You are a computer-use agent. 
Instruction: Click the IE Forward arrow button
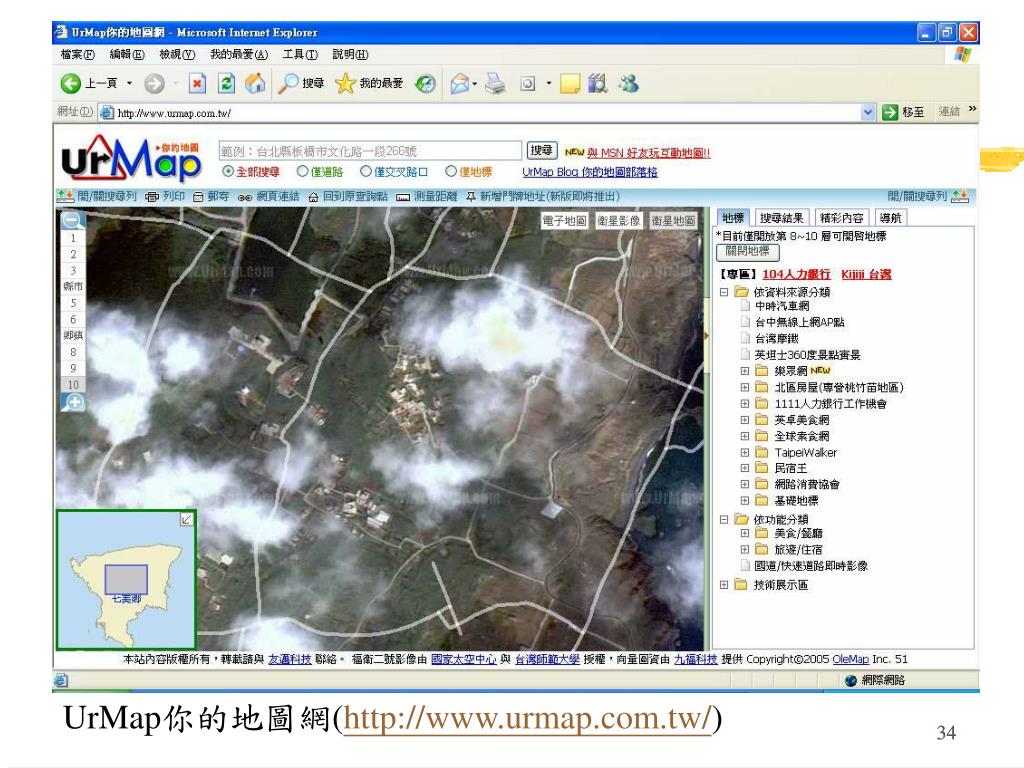coord(154,84)
